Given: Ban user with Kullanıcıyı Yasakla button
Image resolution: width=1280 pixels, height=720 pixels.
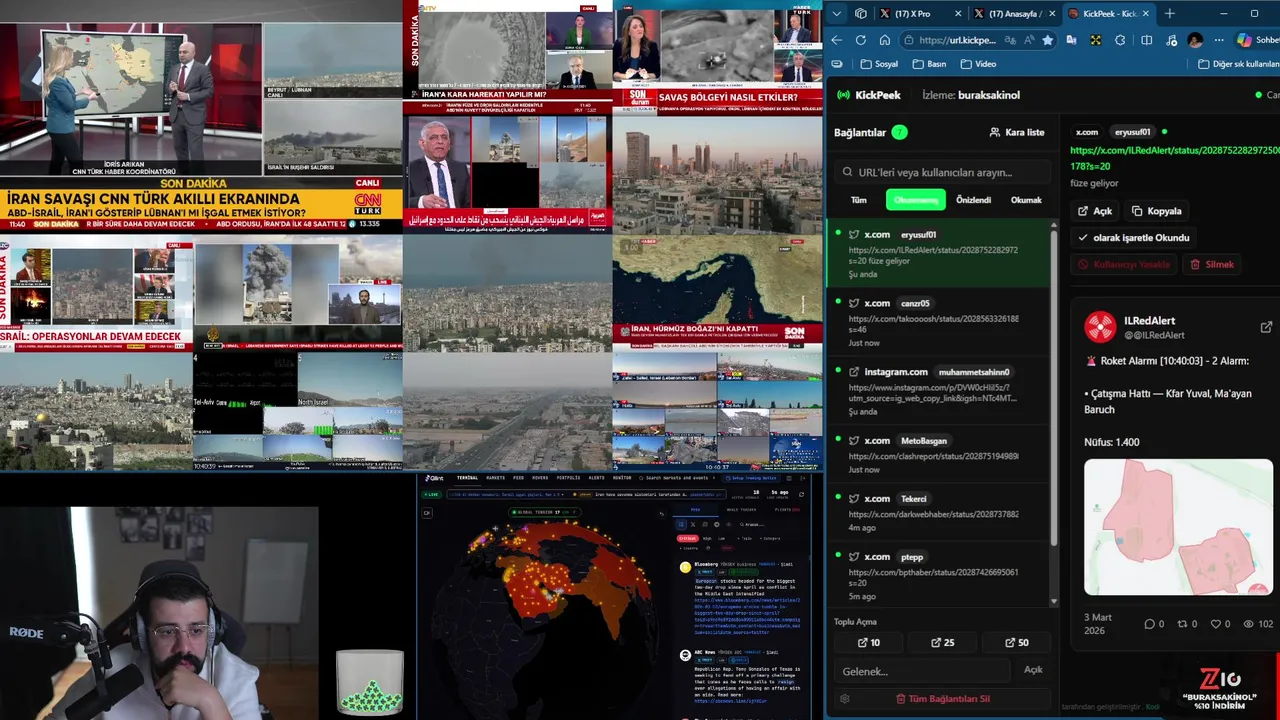Looking at the screenshot, I should pos(1124,264).
